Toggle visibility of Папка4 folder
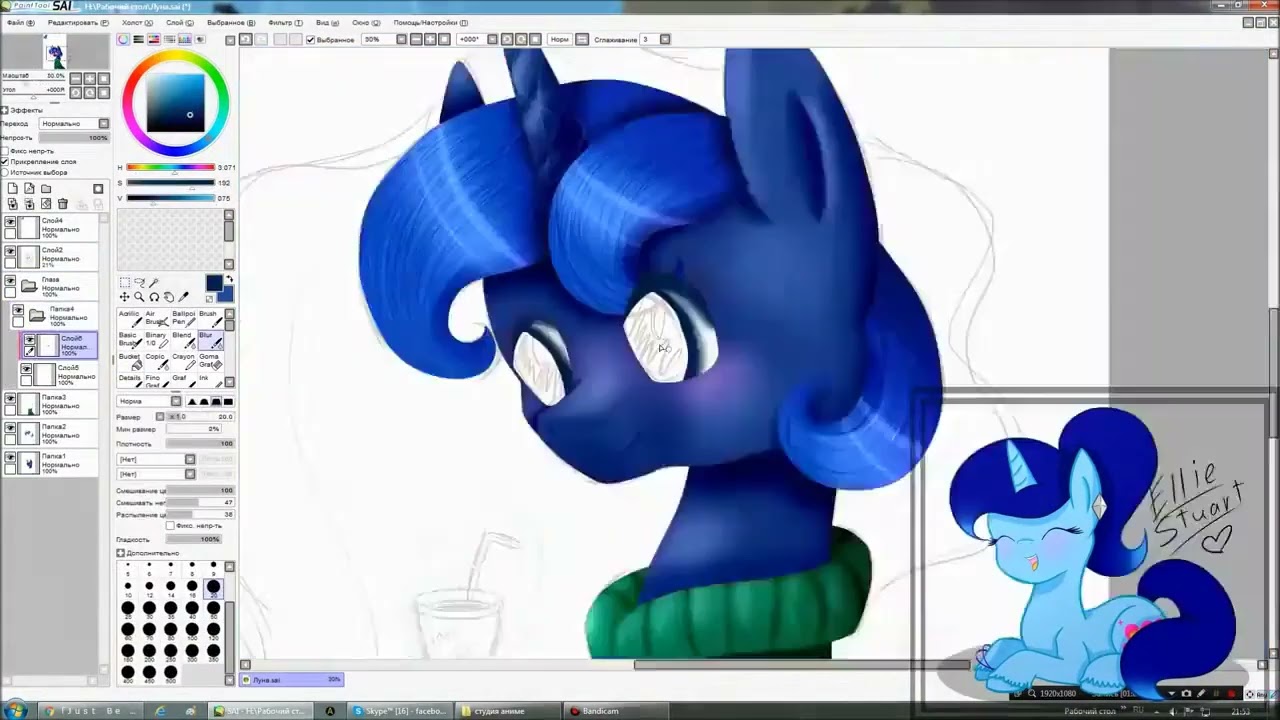1280x720 pixels. point(18,311)
